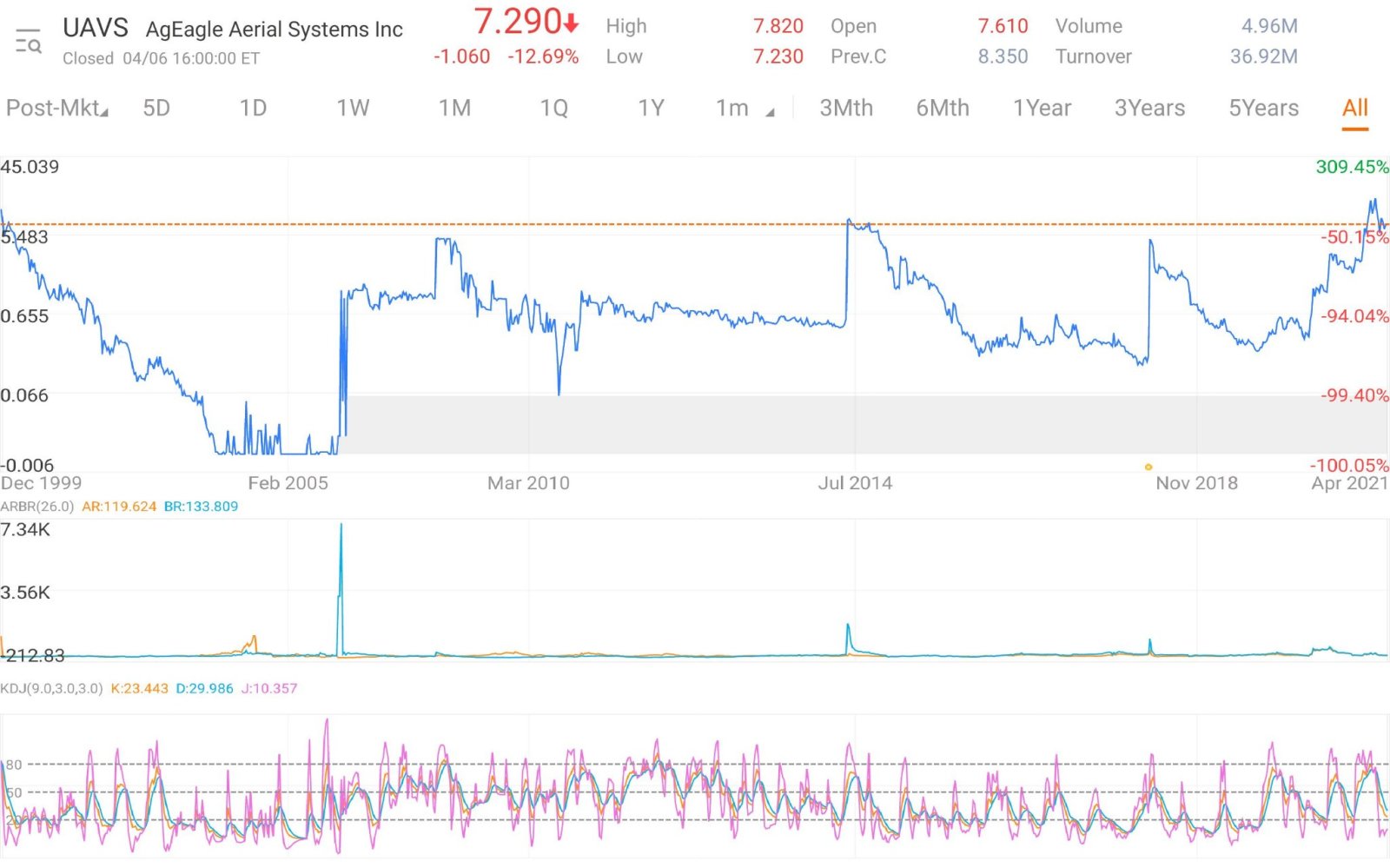This screenshot has width=1390, height=868.
Task: Switch to the 5D chart tab
Action: pyautogui.click(x=156, y=109)
